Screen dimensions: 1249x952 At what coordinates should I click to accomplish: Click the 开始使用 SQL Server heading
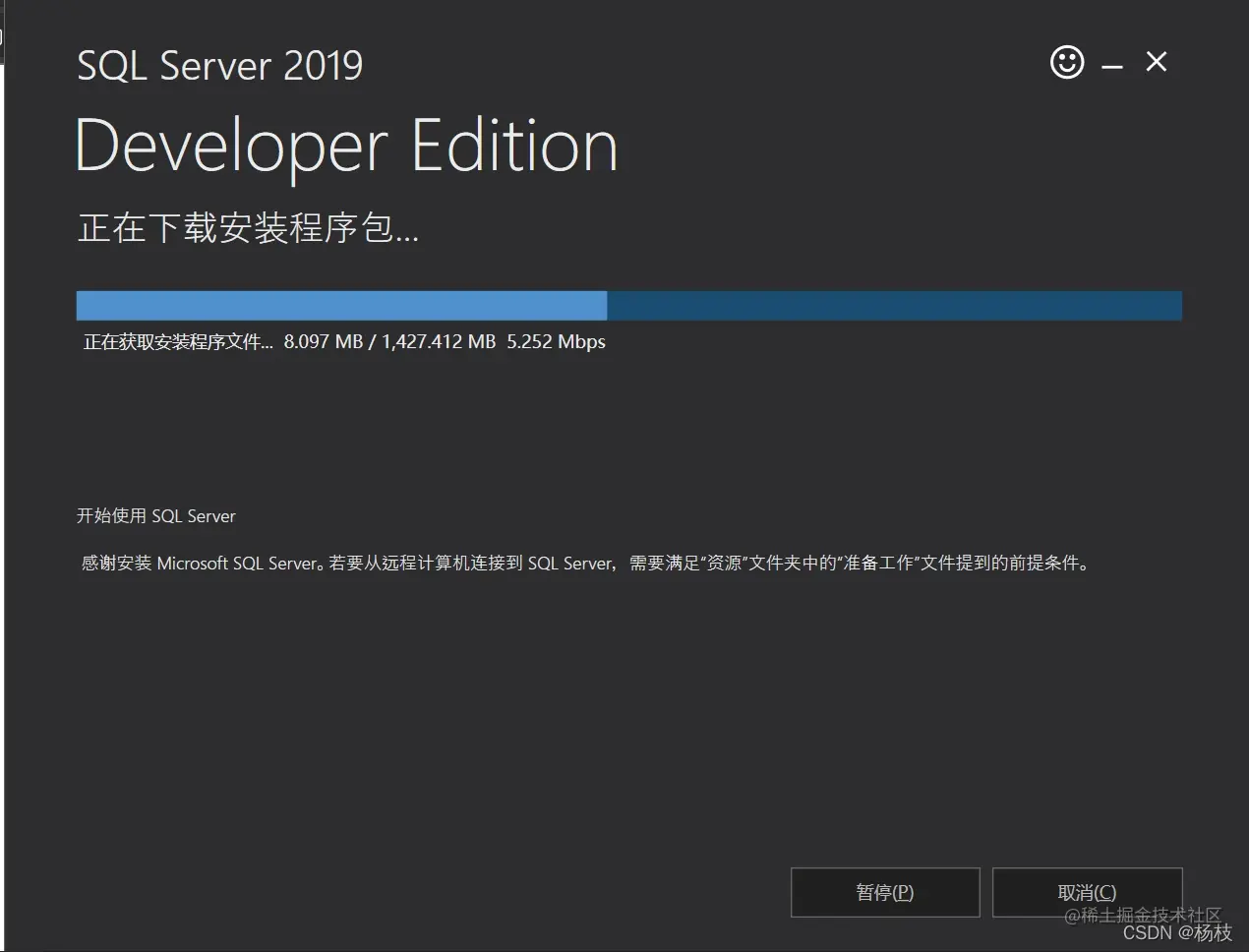coord(156,516)
